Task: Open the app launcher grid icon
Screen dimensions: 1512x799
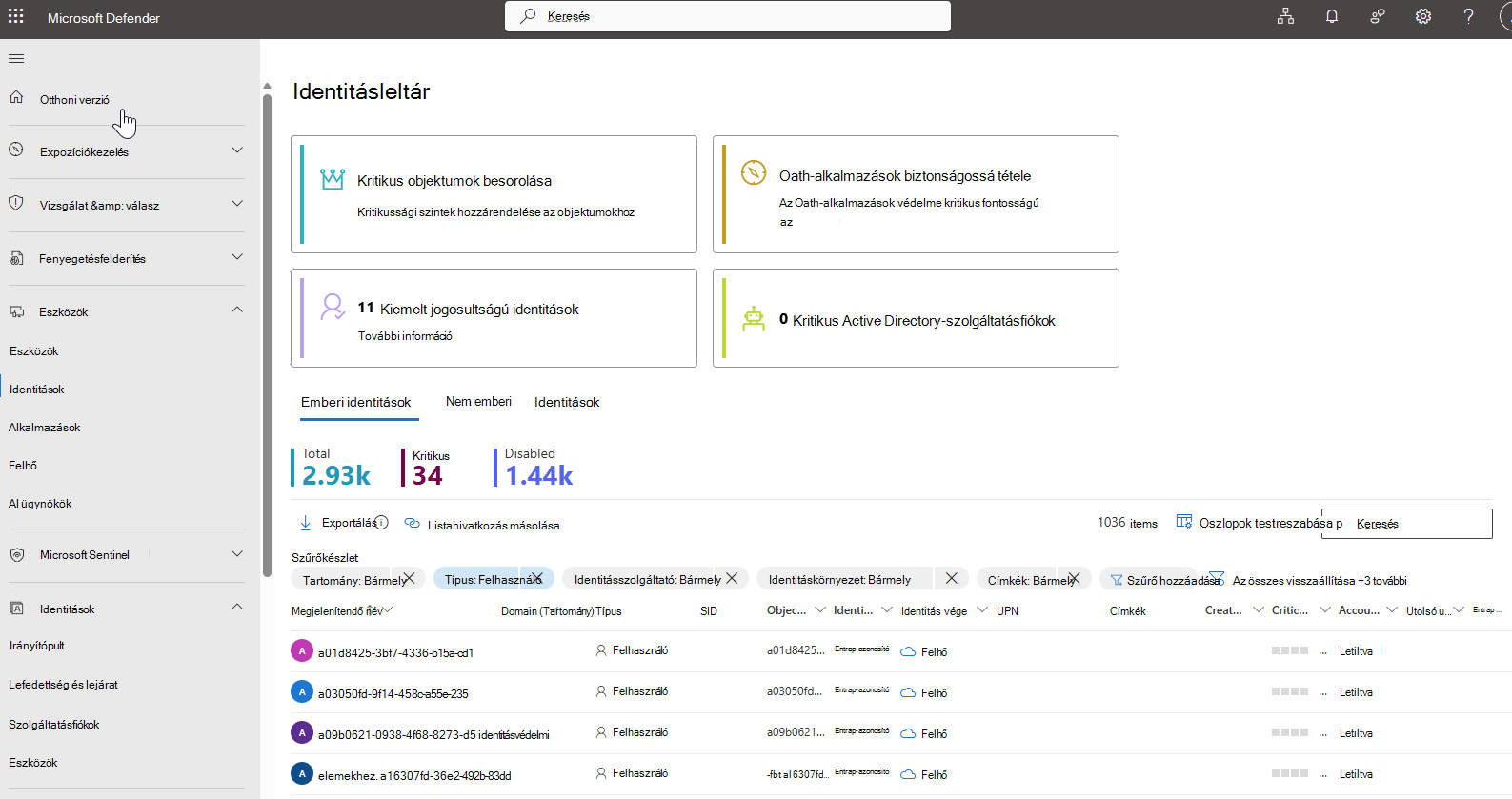Action: pos(16,16)
